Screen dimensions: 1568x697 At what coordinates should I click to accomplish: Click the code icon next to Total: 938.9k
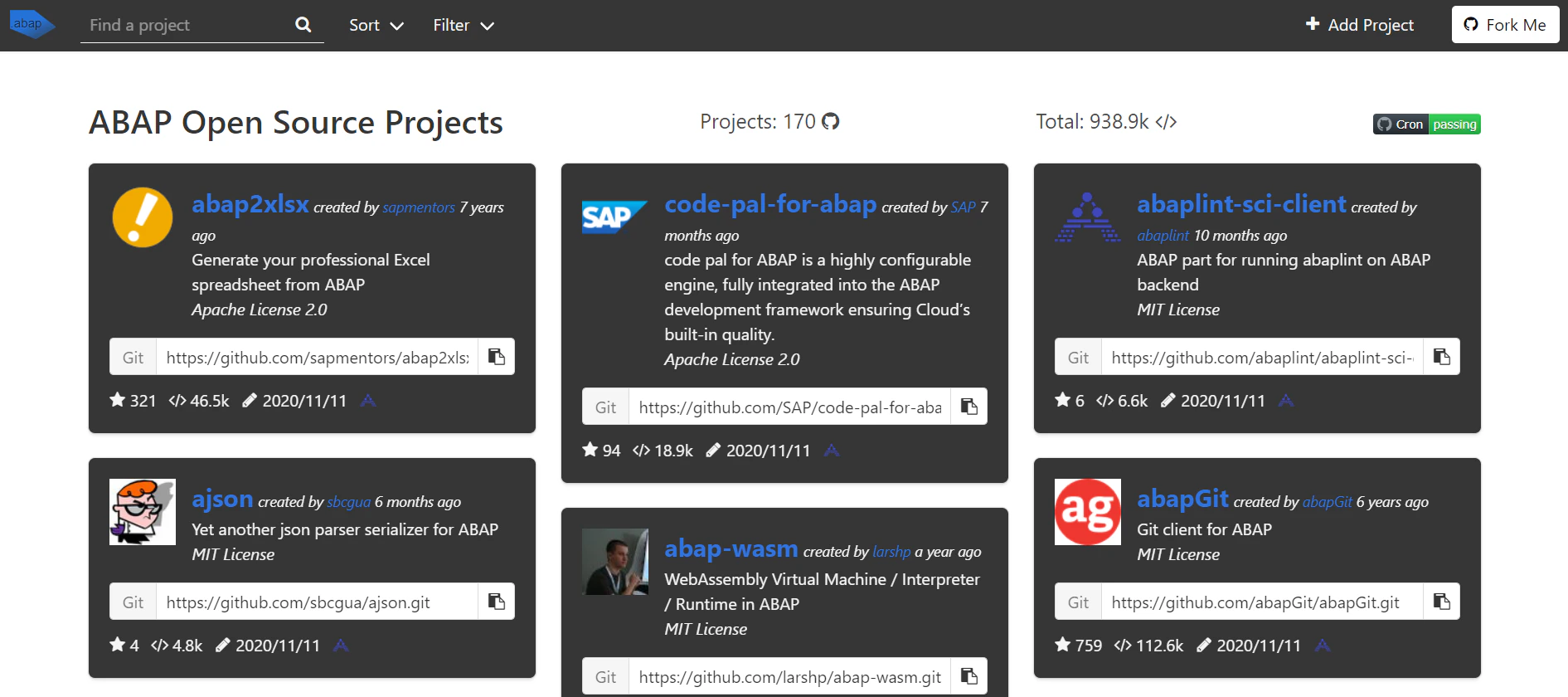coord(1166,122)
